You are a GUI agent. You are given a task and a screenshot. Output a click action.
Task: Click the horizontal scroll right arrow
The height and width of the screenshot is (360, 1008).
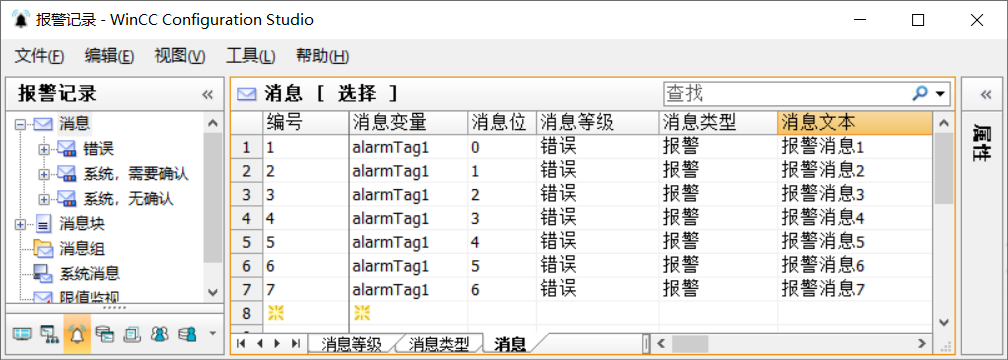point(922,343)
